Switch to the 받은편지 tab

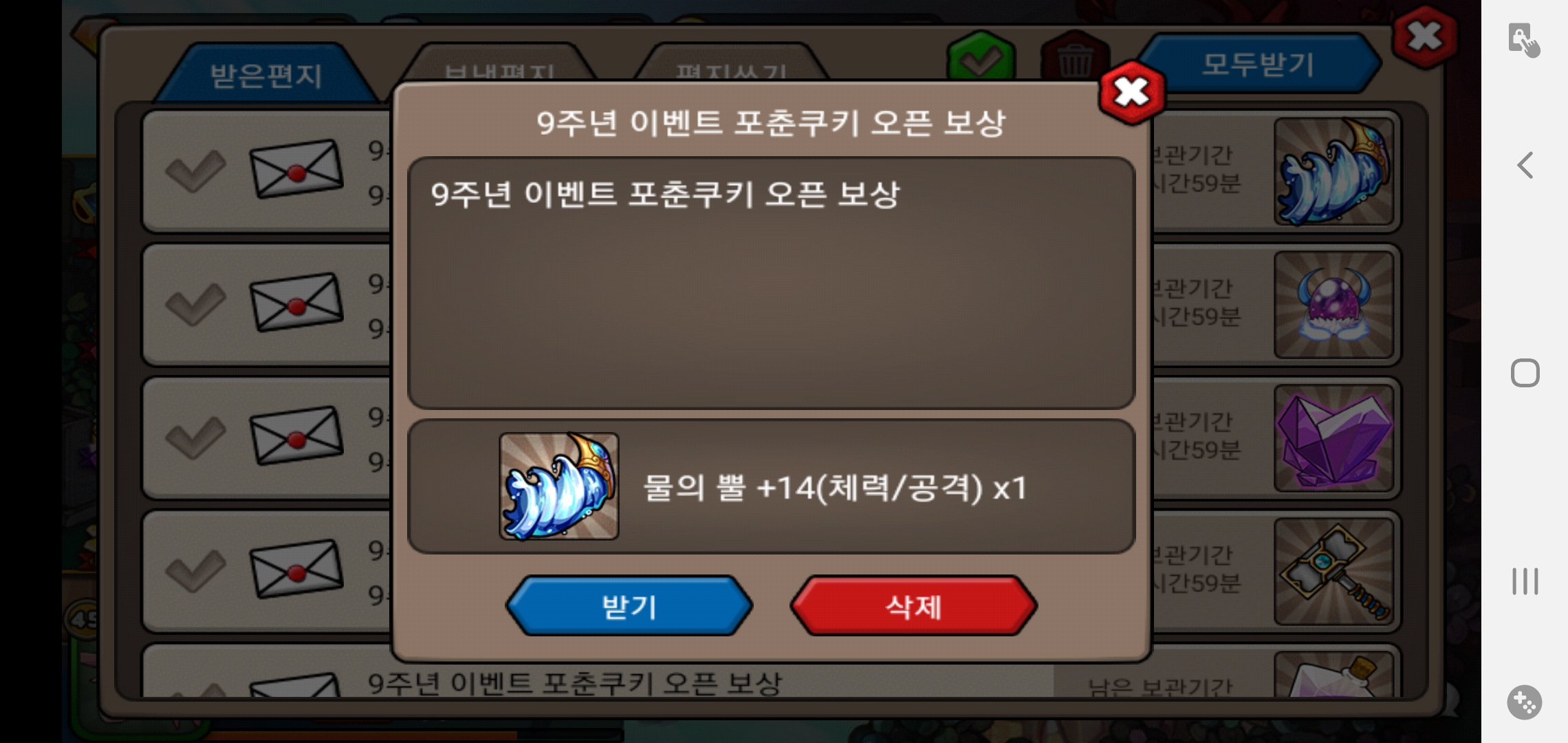pos(265,74)
